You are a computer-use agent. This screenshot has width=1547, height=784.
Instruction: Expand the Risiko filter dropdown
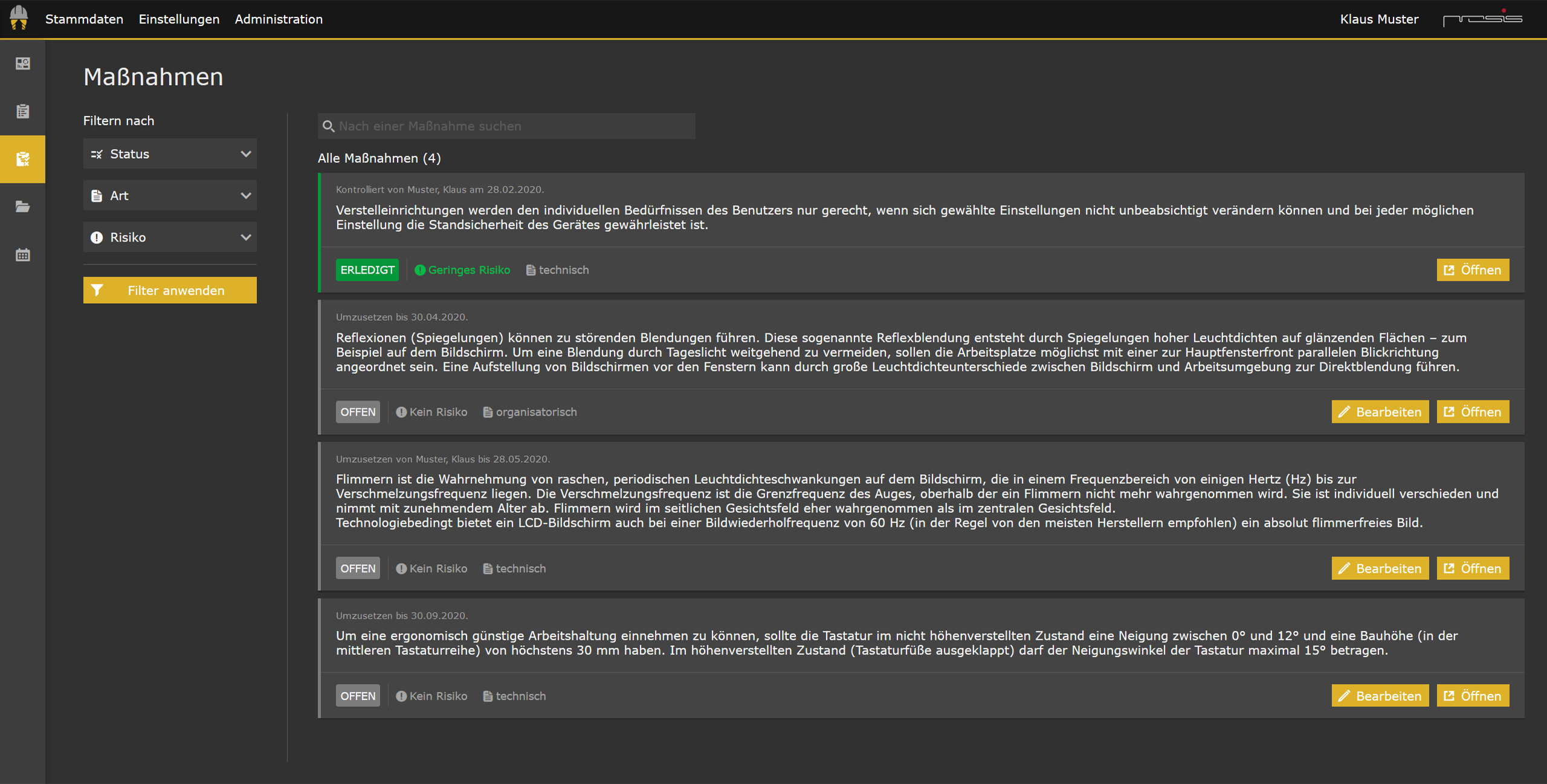click(x=170, y=237)
